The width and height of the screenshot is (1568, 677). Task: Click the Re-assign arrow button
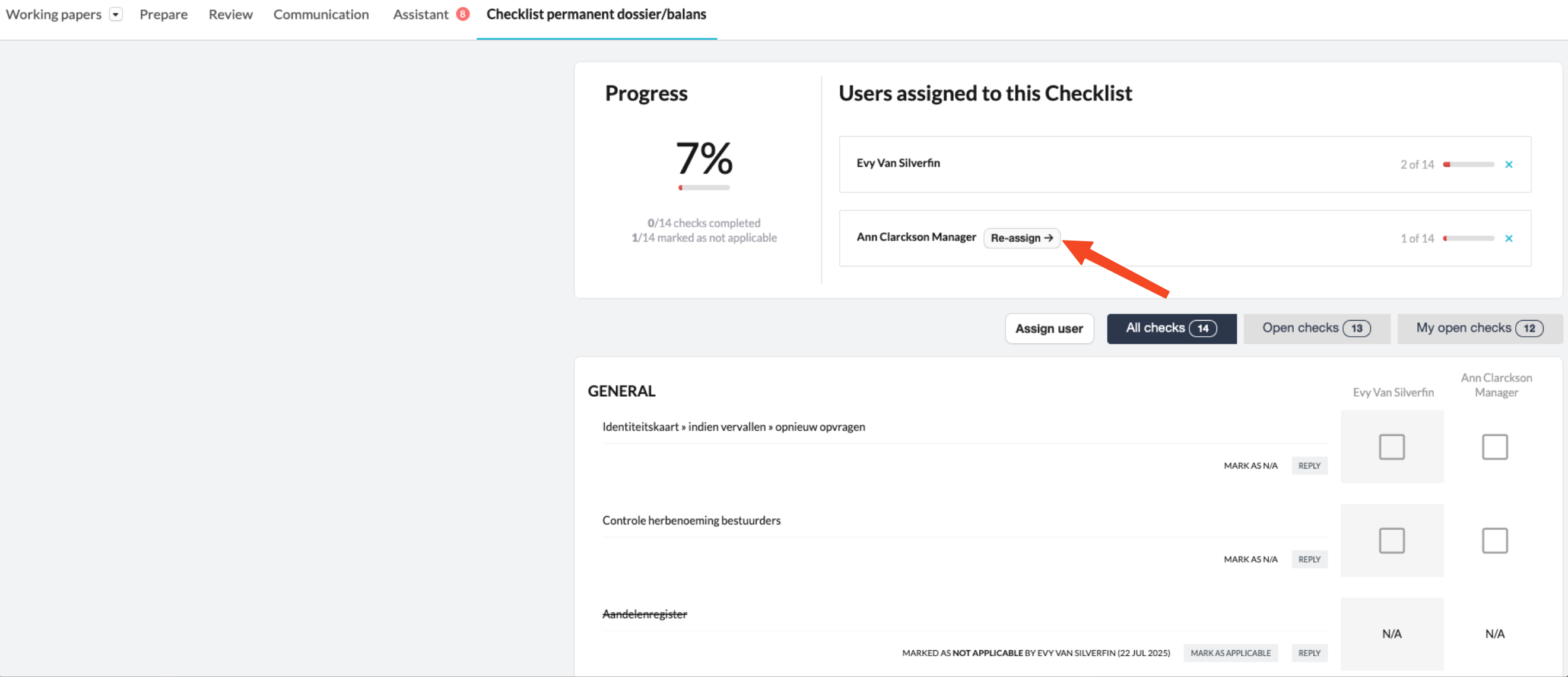1021,238
